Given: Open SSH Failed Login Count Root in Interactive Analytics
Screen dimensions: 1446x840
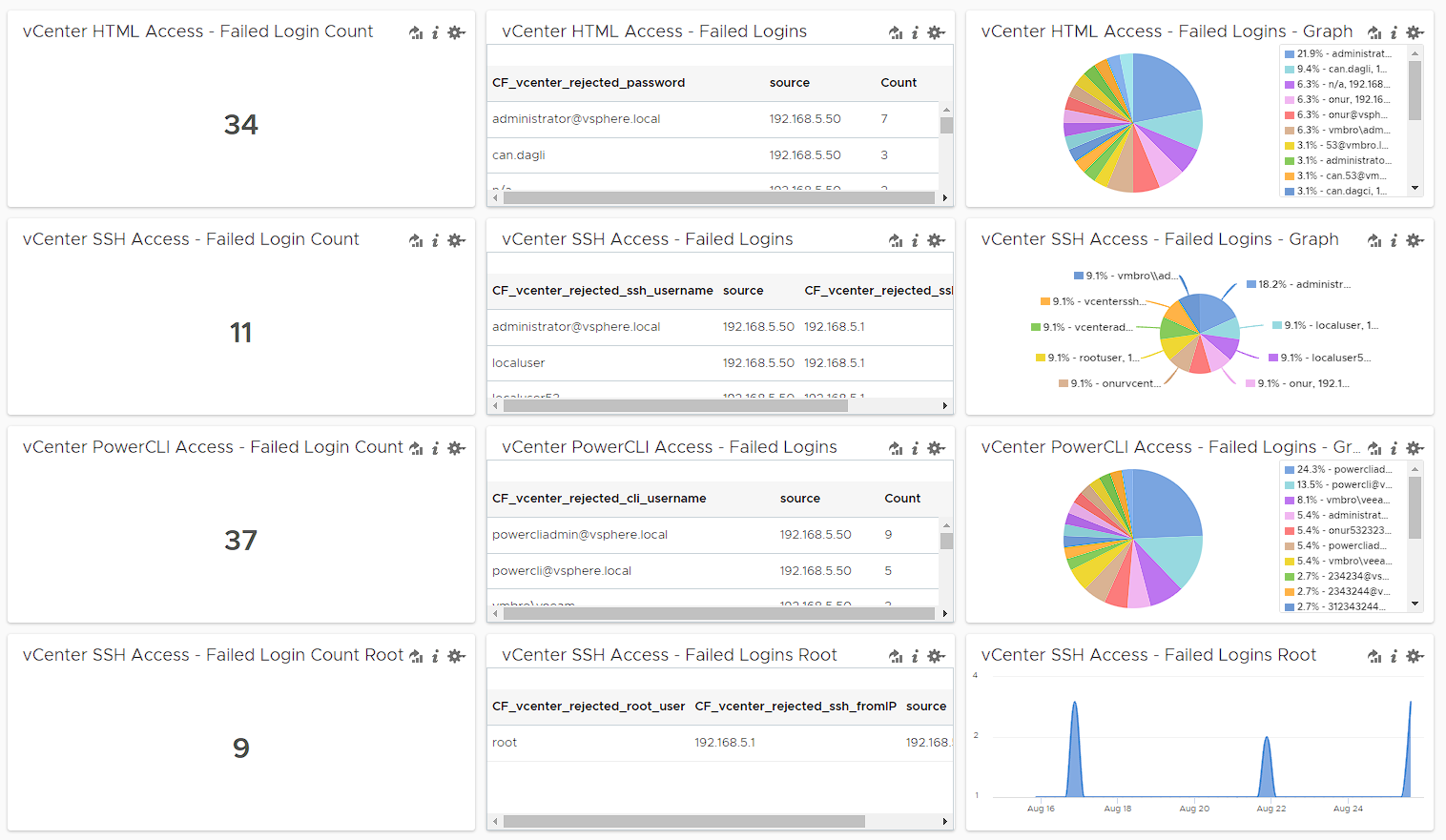Looking at the screenshot, I should 416,656.
